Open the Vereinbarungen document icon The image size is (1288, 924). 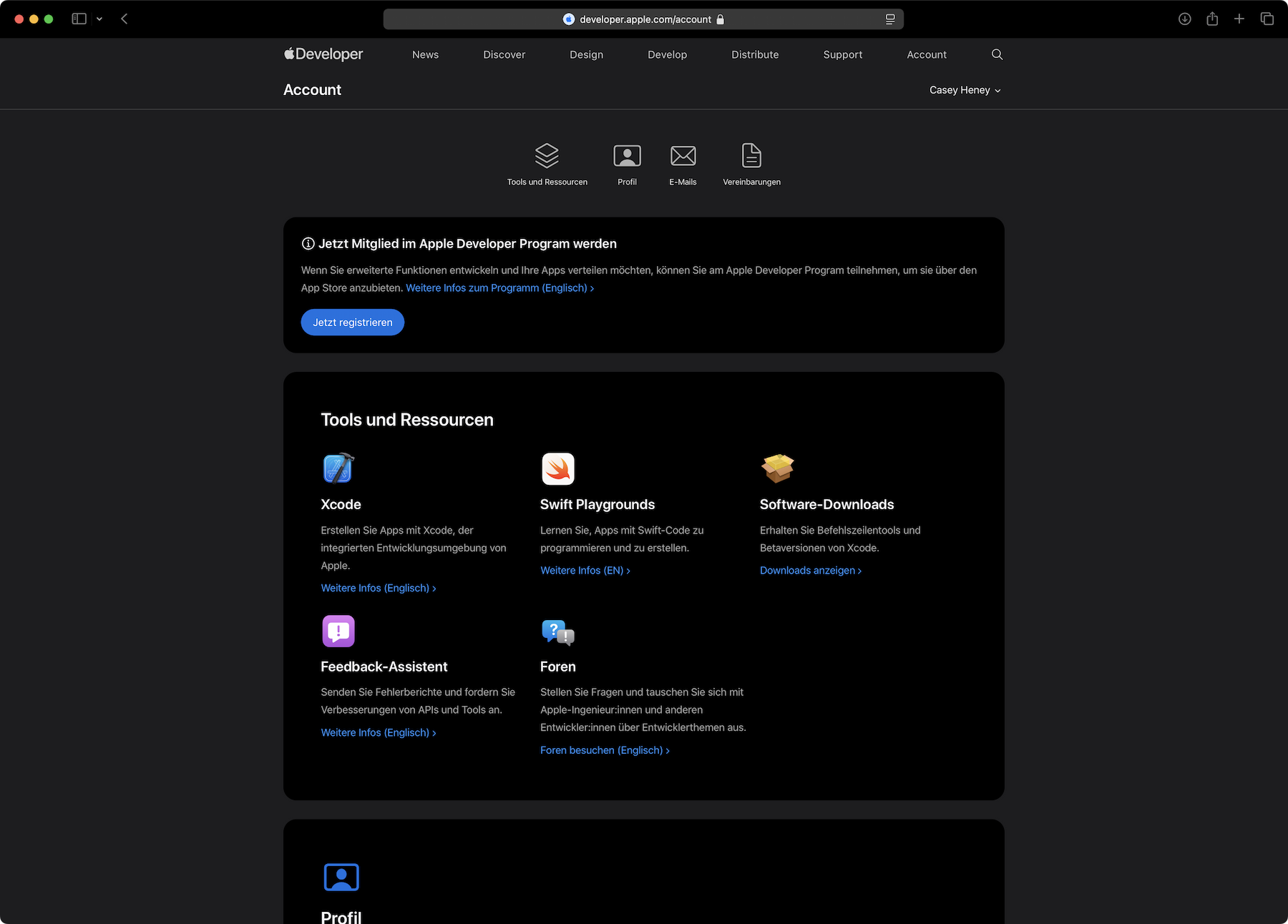coord(751,155)
